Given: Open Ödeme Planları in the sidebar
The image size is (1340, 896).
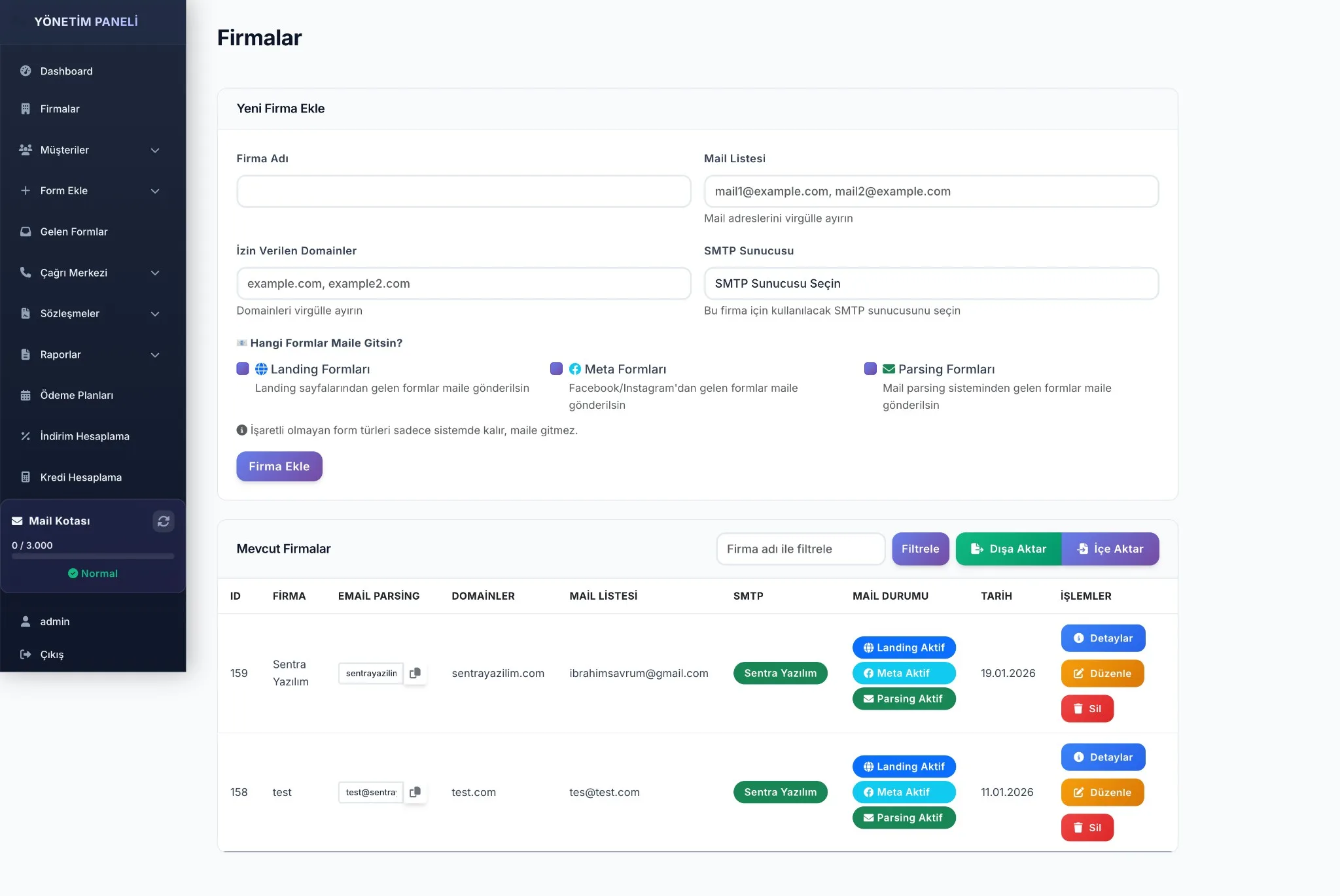Looking at the screenshot, I should point(77,395).
